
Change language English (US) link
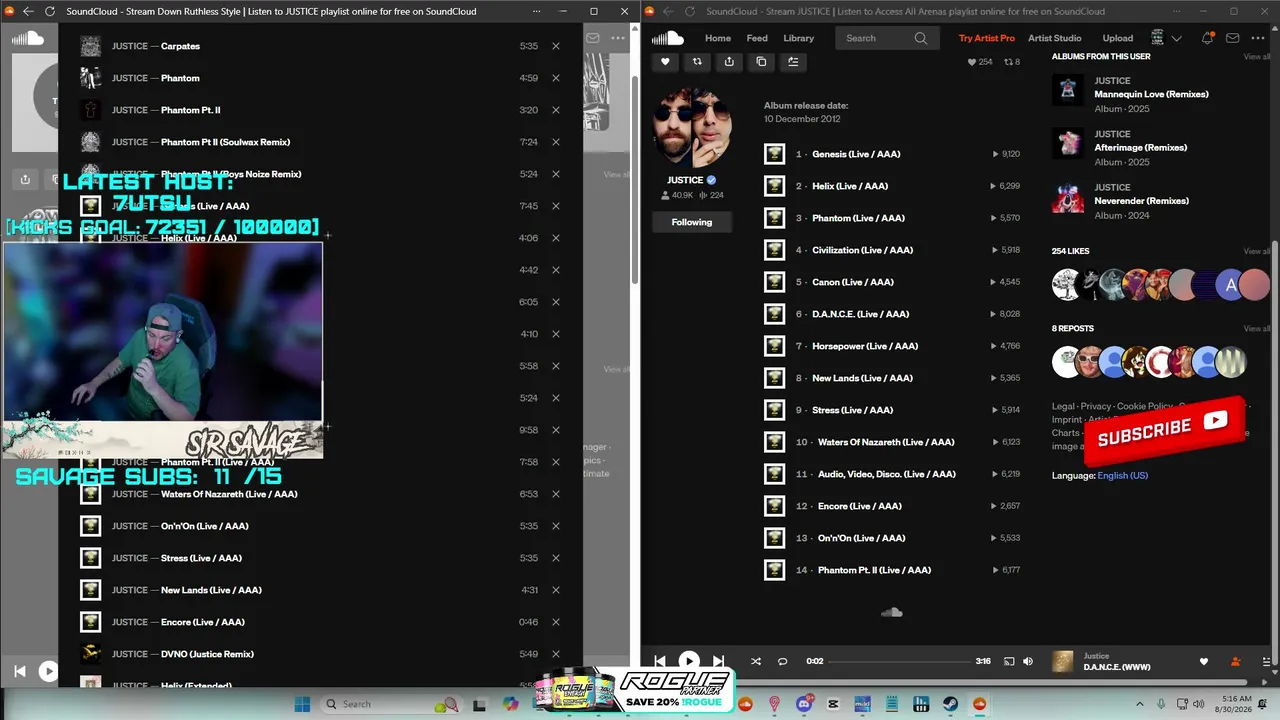(x=1122, y=476)
